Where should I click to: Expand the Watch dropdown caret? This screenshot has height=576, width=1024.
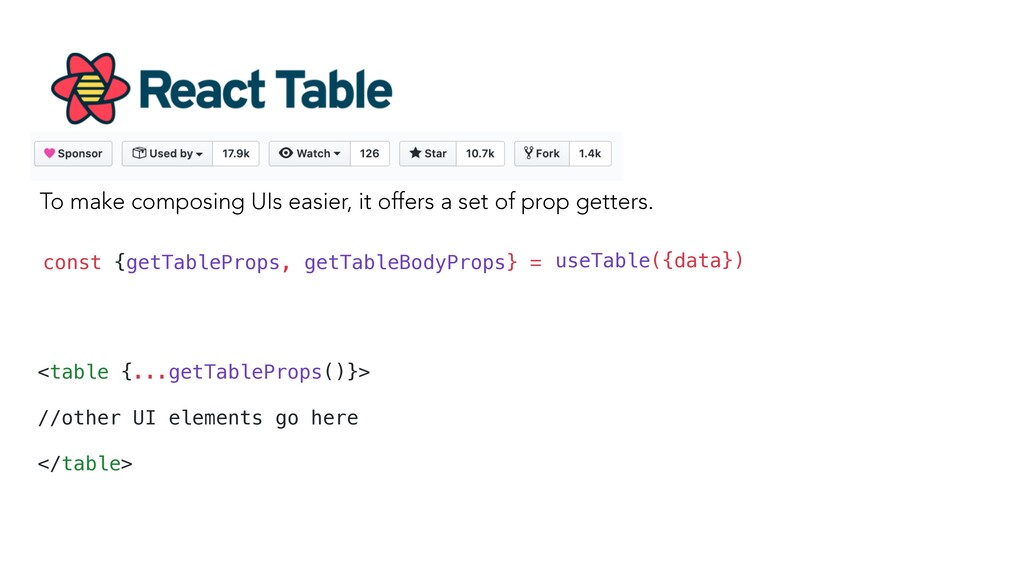337,153
